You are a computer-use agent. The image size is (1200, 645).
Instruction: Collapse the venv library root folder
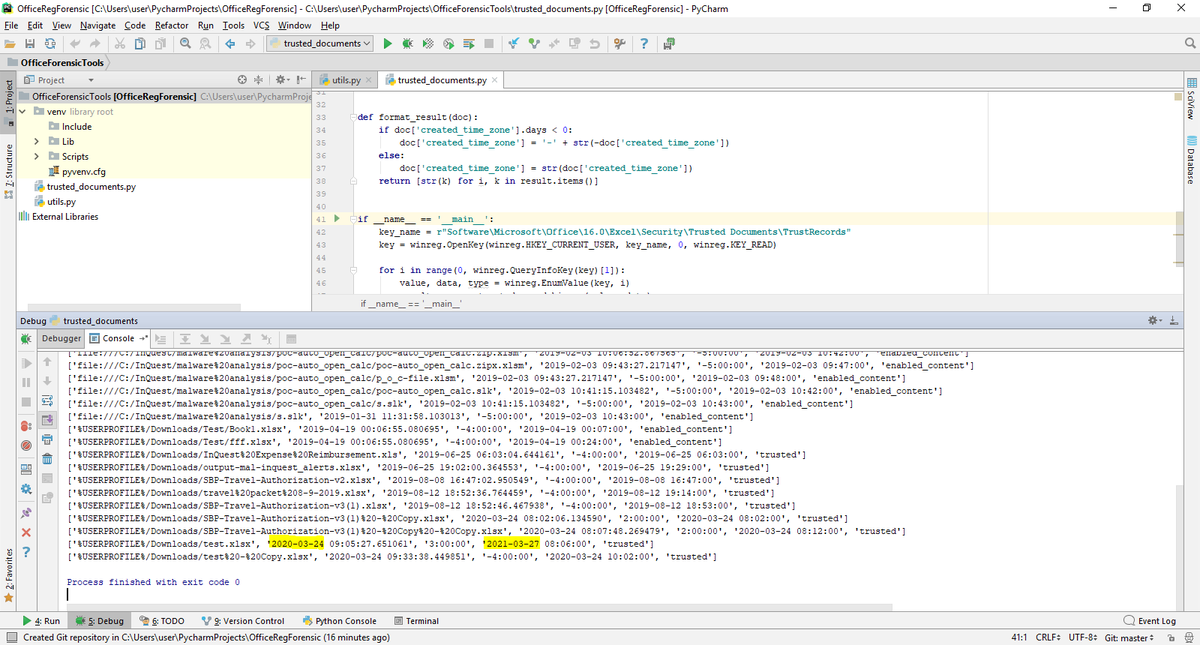[24, 111]
